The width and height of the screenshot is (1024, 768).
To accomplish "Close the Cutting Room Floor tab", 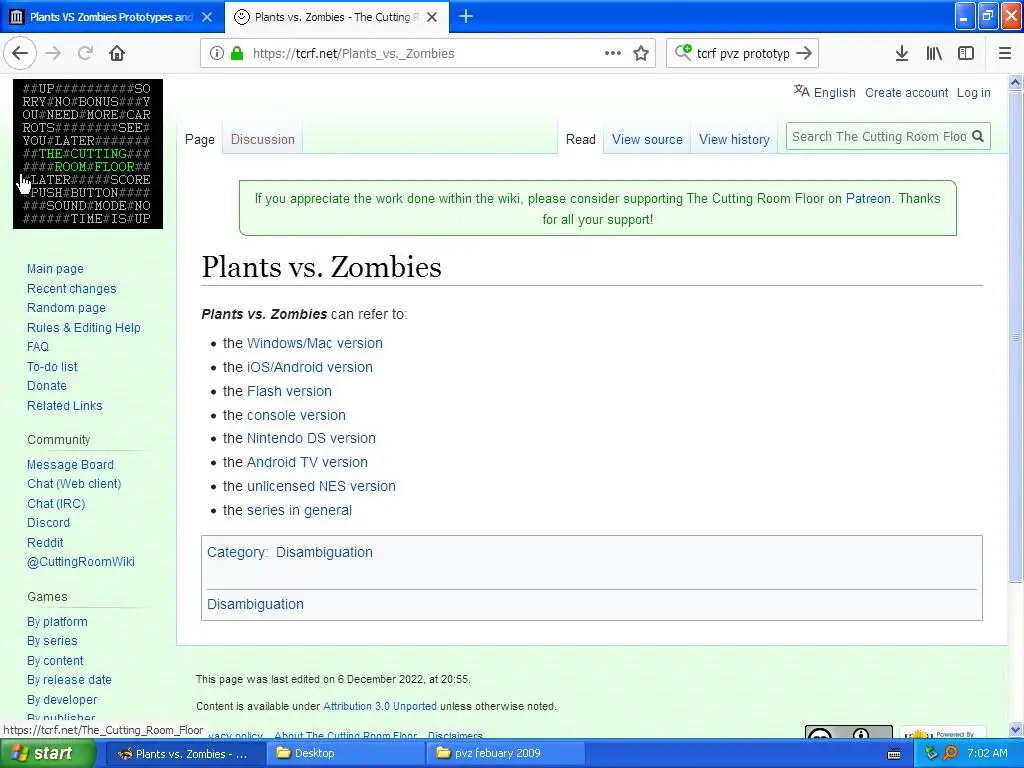I will click(x=432, y=17).
